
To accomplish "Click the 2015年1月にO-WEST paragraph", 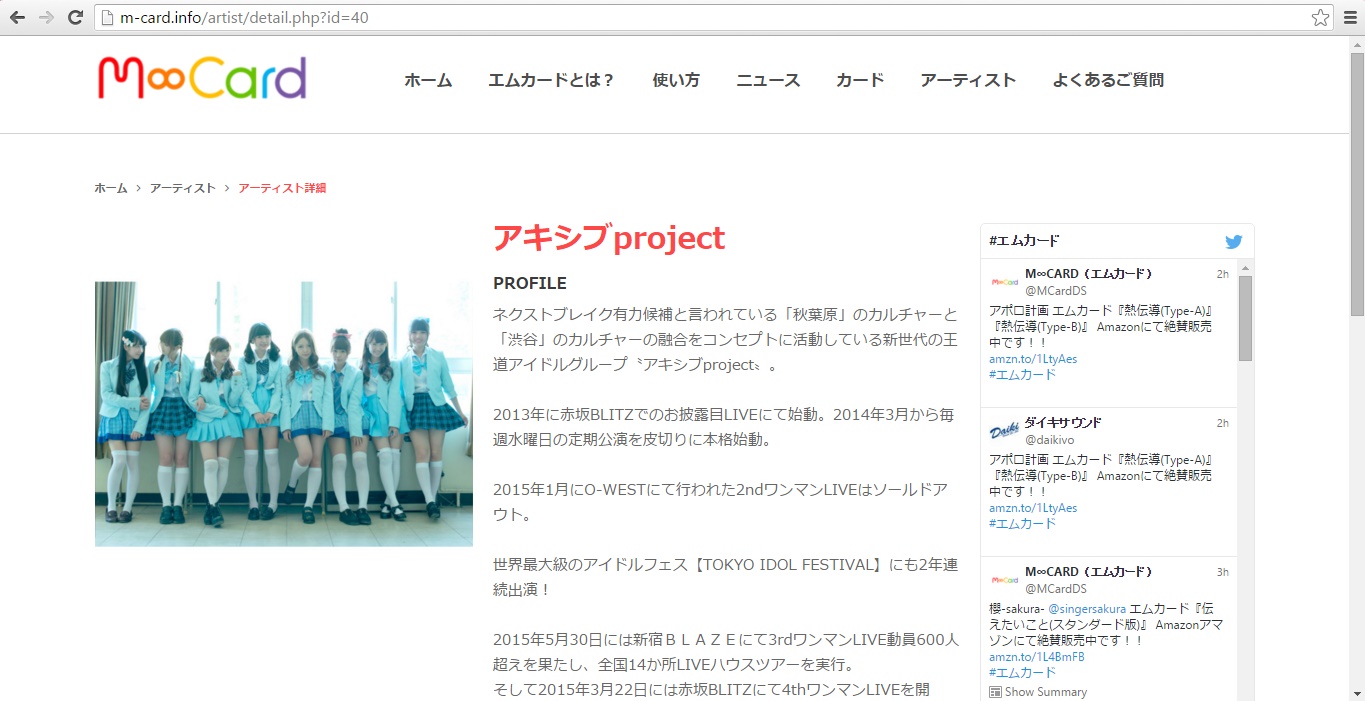I will (x=720, y=502).
